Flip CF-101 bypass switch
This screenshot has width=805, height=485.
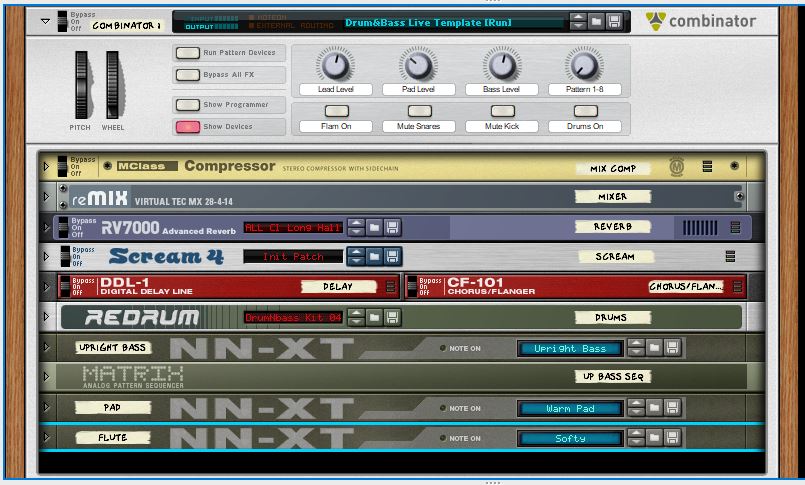pos(412,286)
